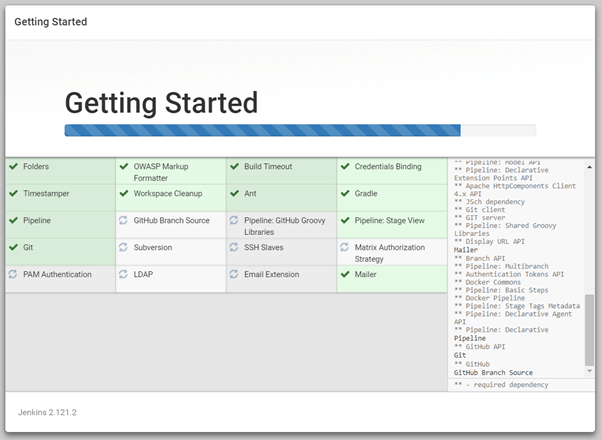Click the Matrix Authorization Strategy plugin cell

(x=391, y=252)
